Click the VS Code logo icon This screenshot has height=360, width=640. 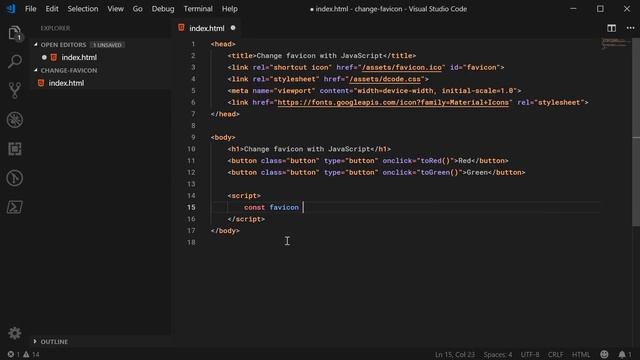tap(11, 9)
